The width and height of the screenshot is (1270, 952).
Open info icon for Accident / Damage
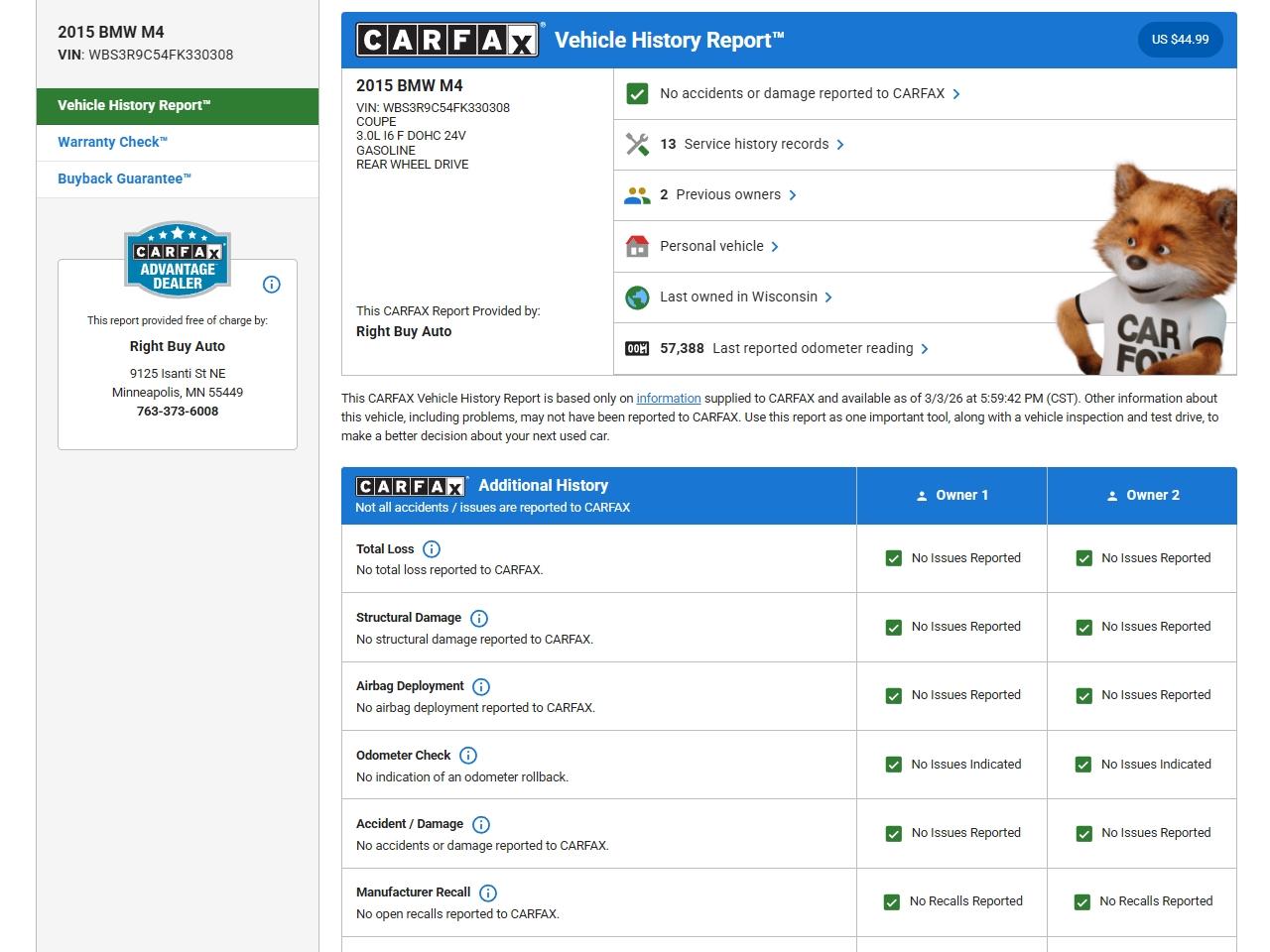481,825
